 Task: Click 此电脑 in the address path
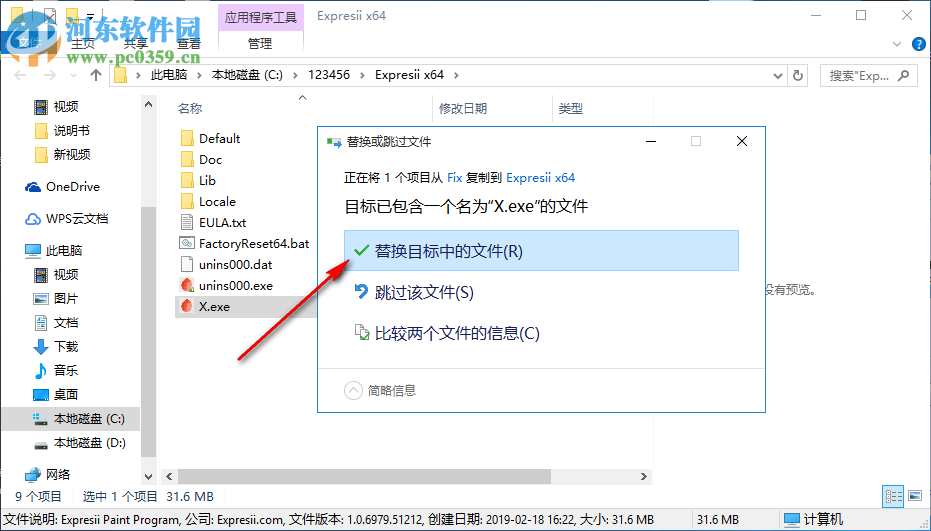click(169, 75)
